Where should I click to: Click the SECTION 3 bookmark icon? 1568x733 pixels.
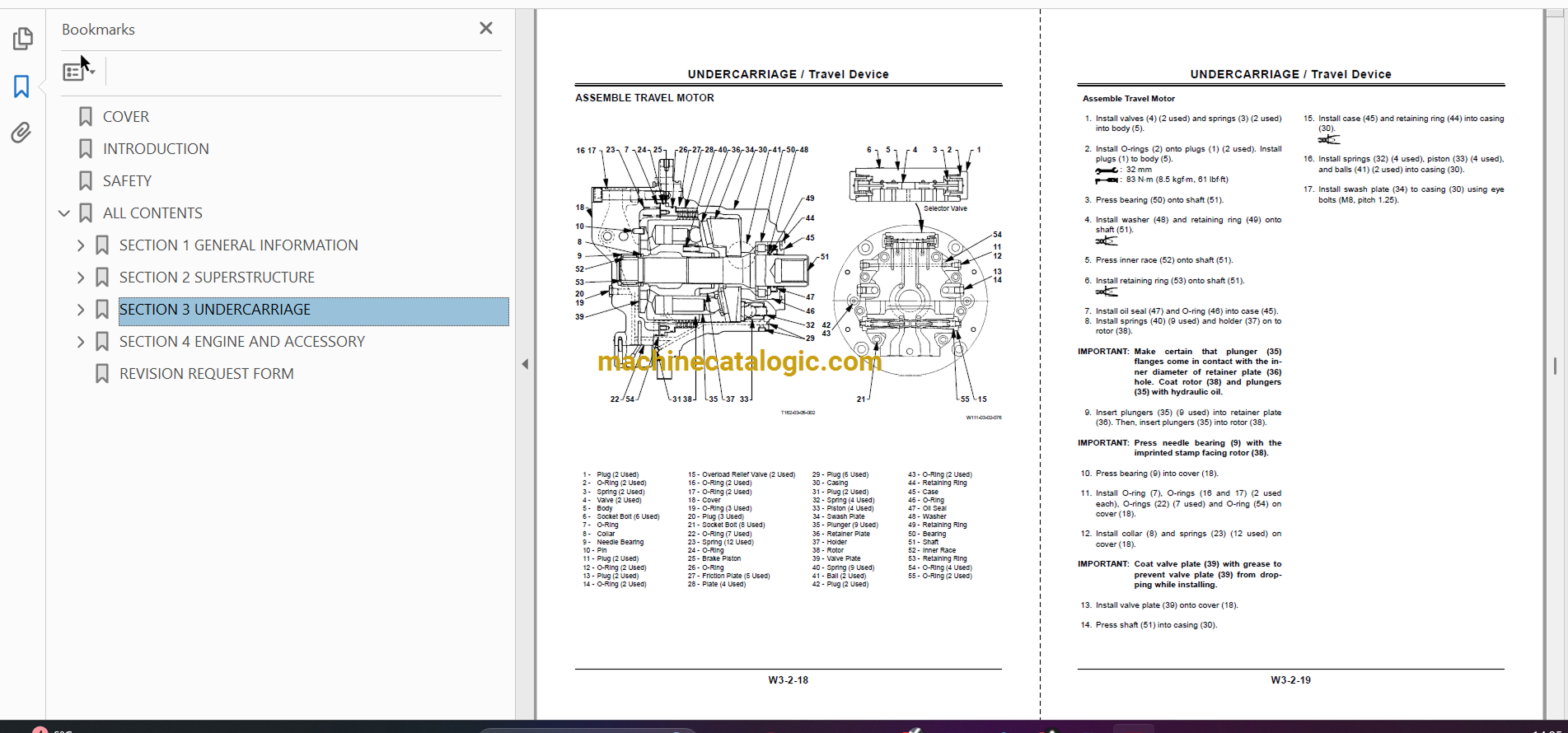102,310
